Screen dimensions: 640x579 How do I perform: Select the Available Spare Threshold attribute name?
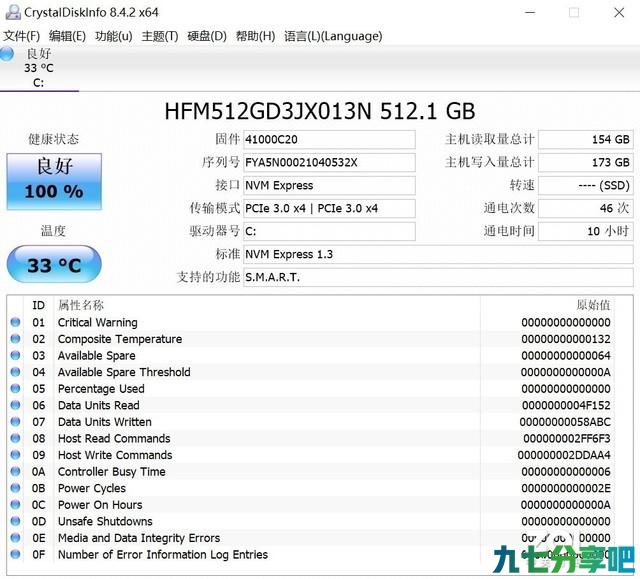(x=124, y=372)
